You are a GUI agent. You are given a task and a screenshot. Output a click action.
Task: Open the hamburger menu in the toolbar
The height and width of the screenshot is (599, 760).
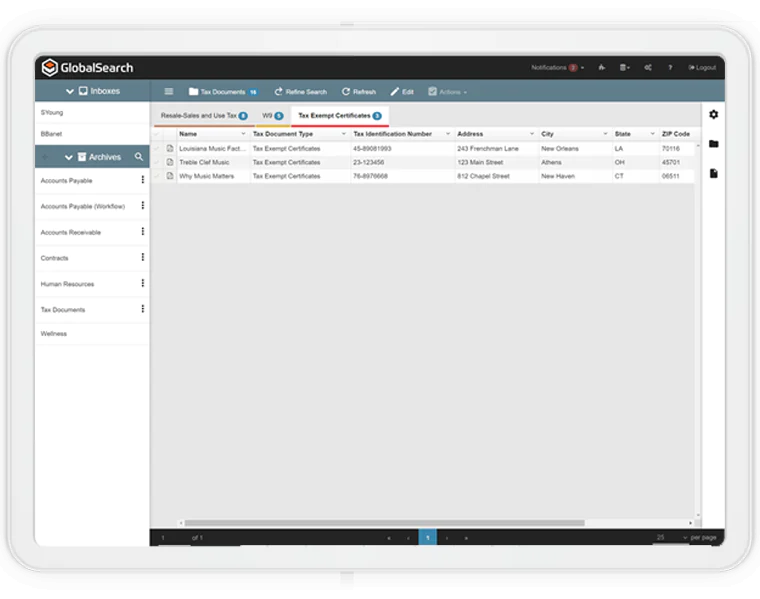(x=168, y=92)
